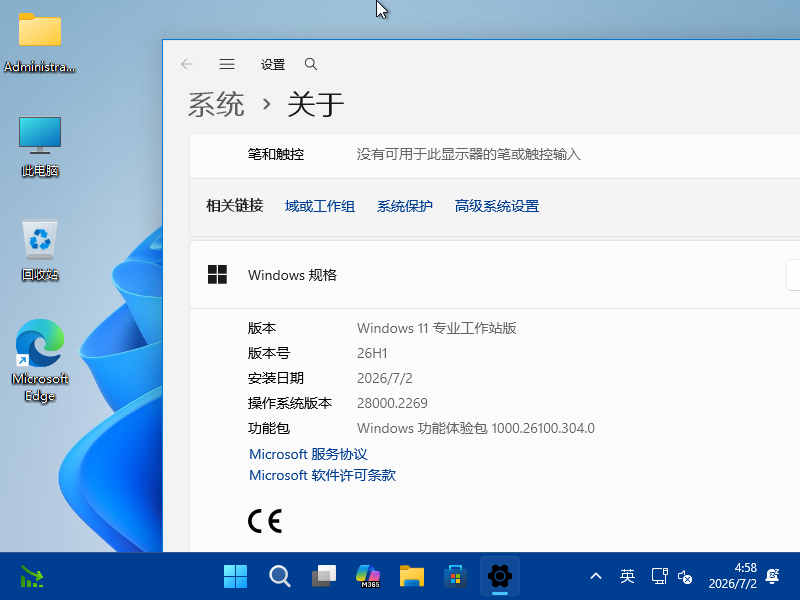Viewport: 800px width, 600px height.
Task: Open 系统保护 link
Action: 405,206
